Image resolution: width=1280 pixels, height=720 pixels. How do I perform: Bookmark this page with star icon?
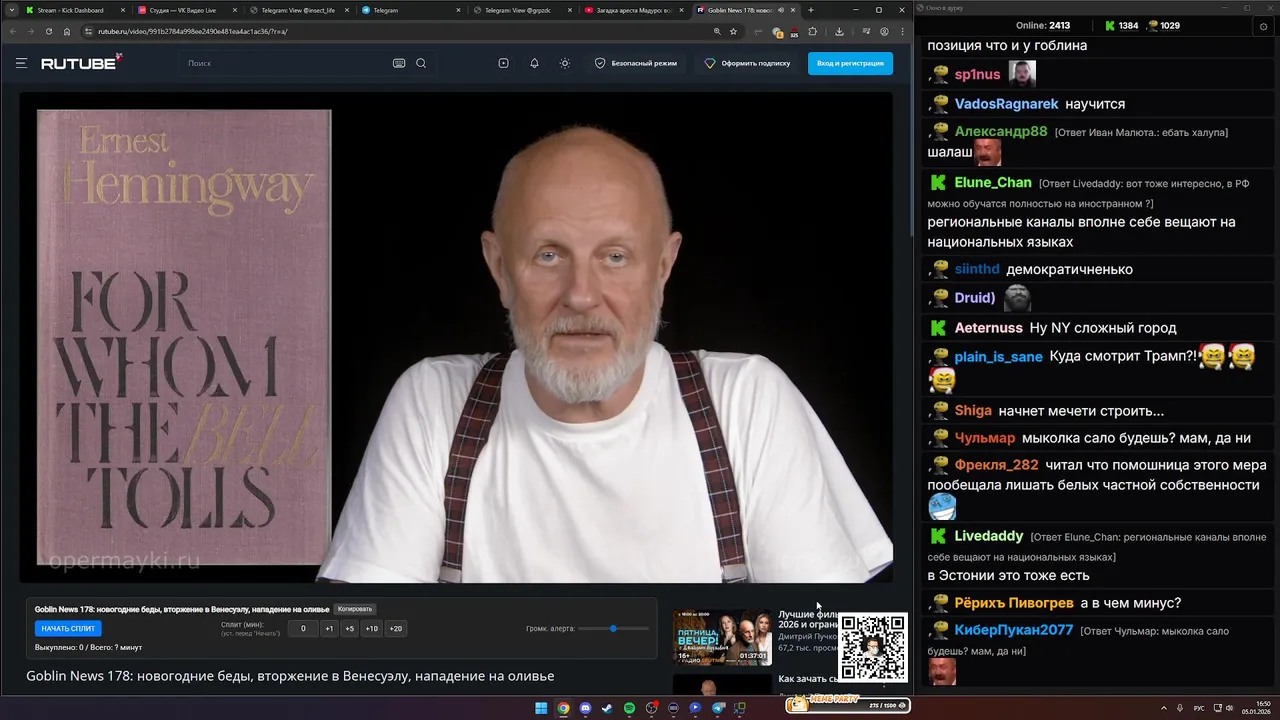(733, 31)
